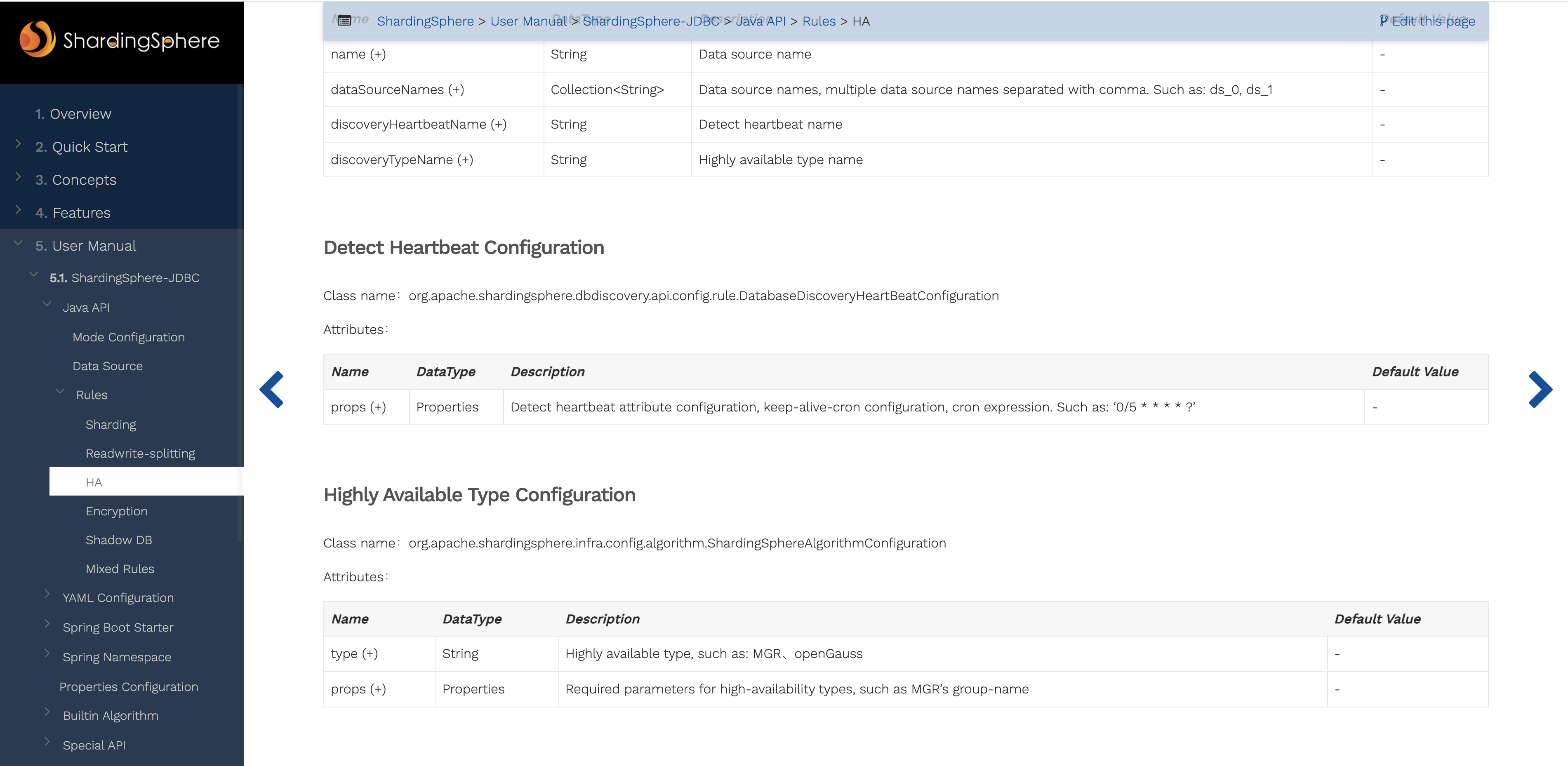Open the Readwrite-splitting page

pos(140,453)
